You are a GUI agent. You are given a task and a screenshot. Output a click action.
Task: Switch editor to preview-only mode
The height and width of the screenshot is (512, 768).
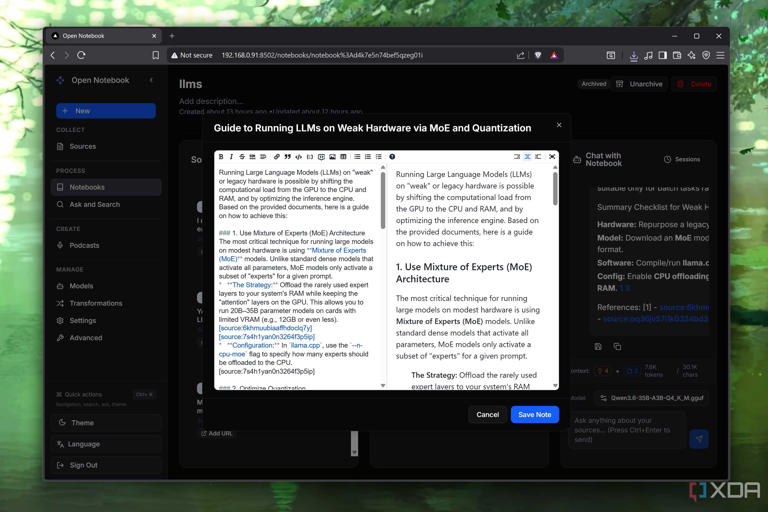(x=538, y=157)
